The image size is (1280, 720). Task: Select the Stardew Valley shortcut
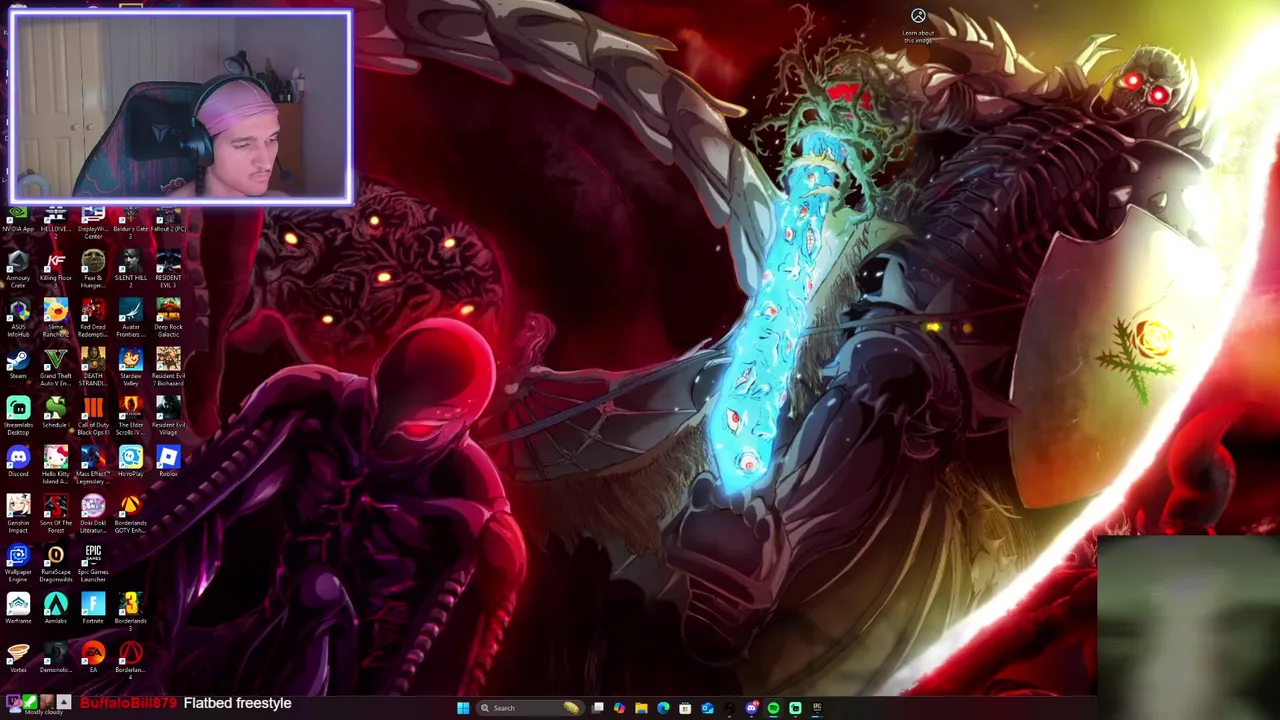(x=130, y=366)
